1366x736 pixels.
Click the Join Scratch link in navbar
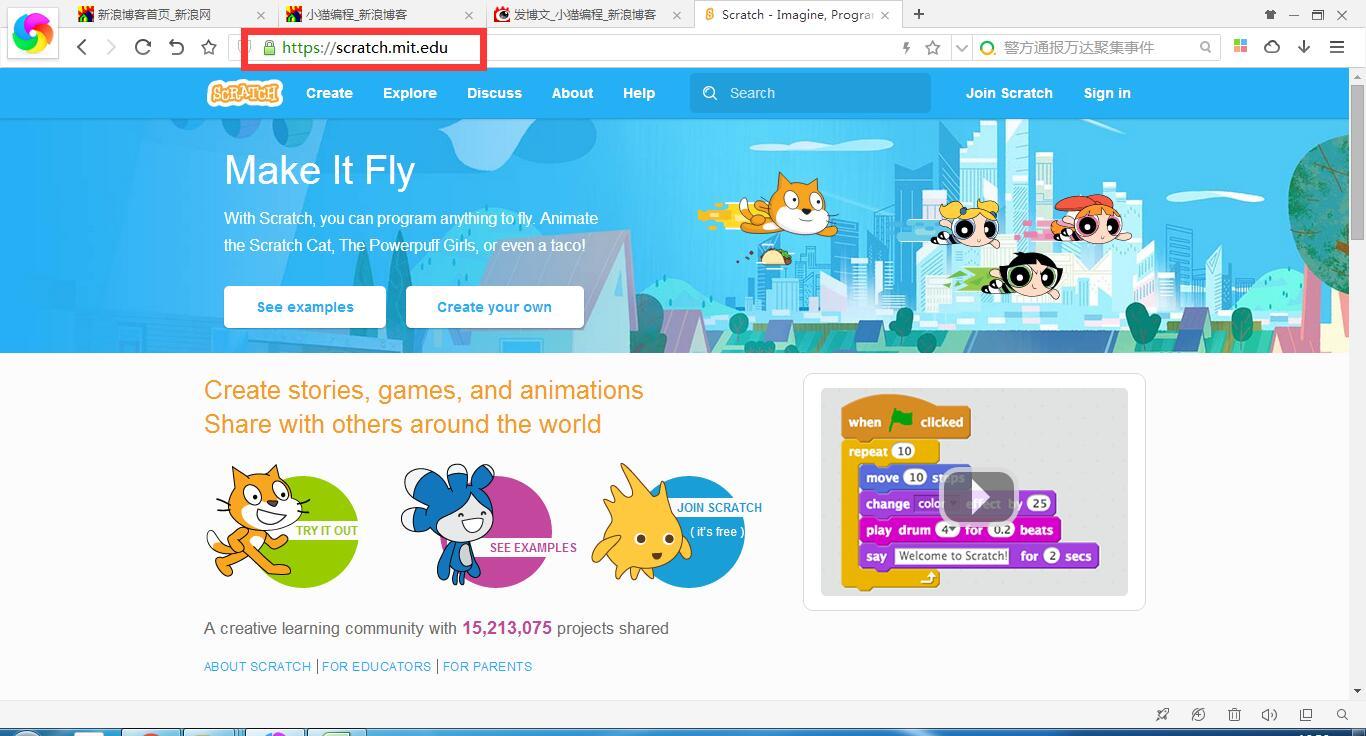click(x=1009, y=93)
